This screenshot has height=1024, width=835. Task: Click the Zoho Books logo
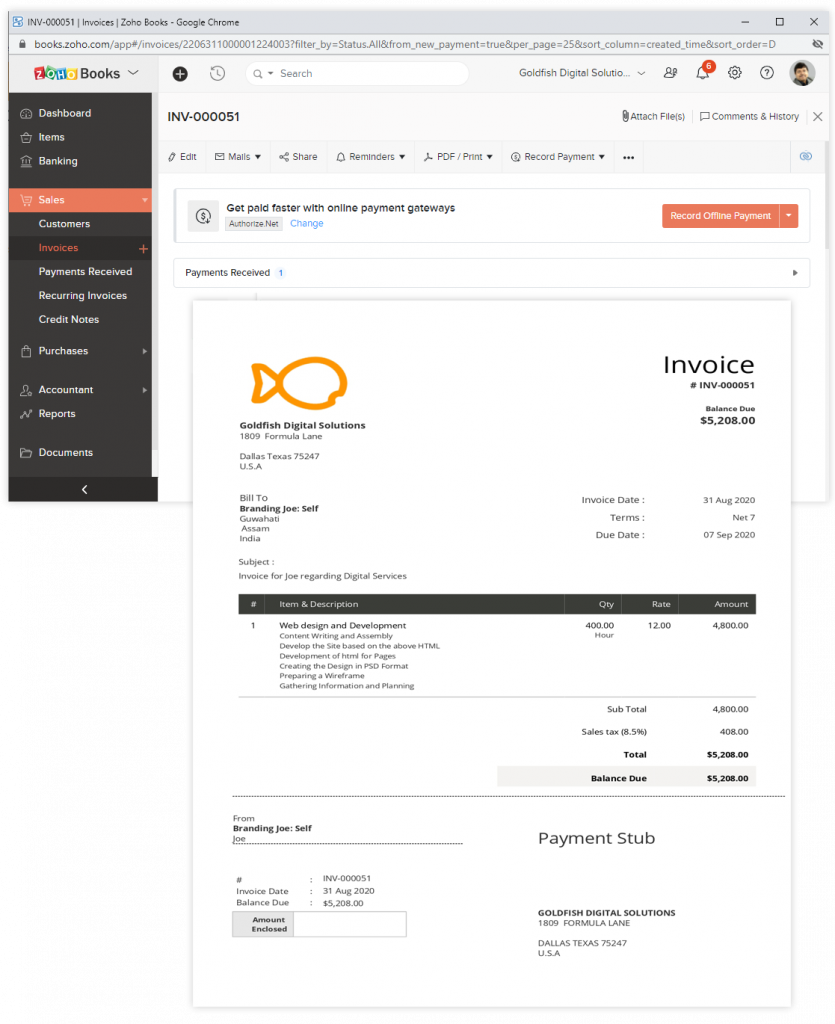click(x=77, y=73)
